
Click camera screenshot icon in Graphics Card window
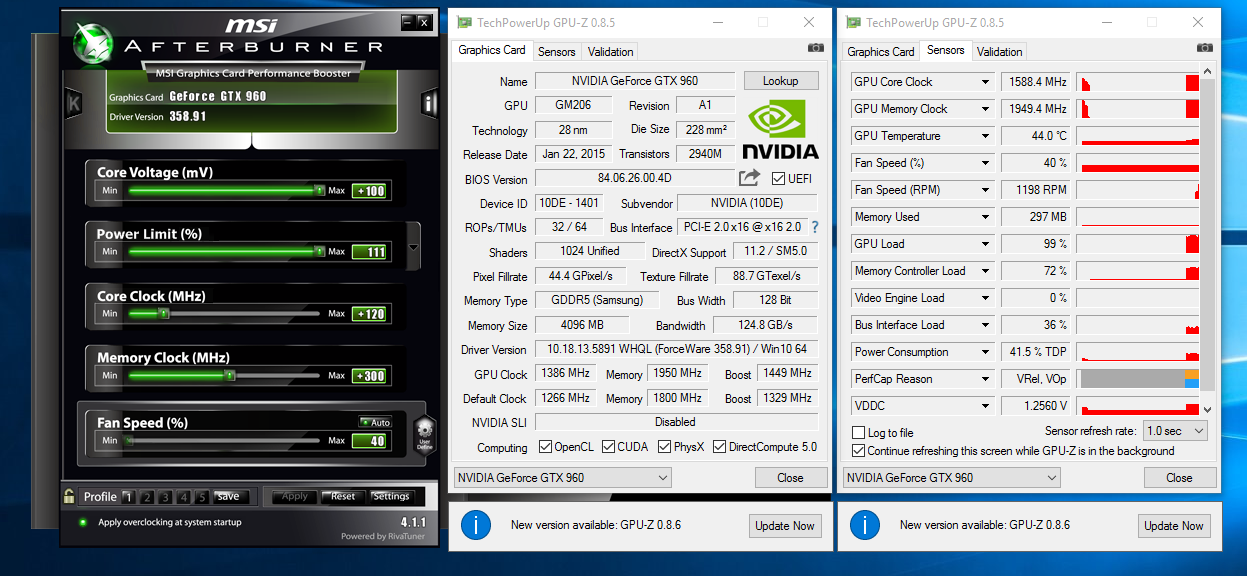pyautogui.click(x=816, y=47)
